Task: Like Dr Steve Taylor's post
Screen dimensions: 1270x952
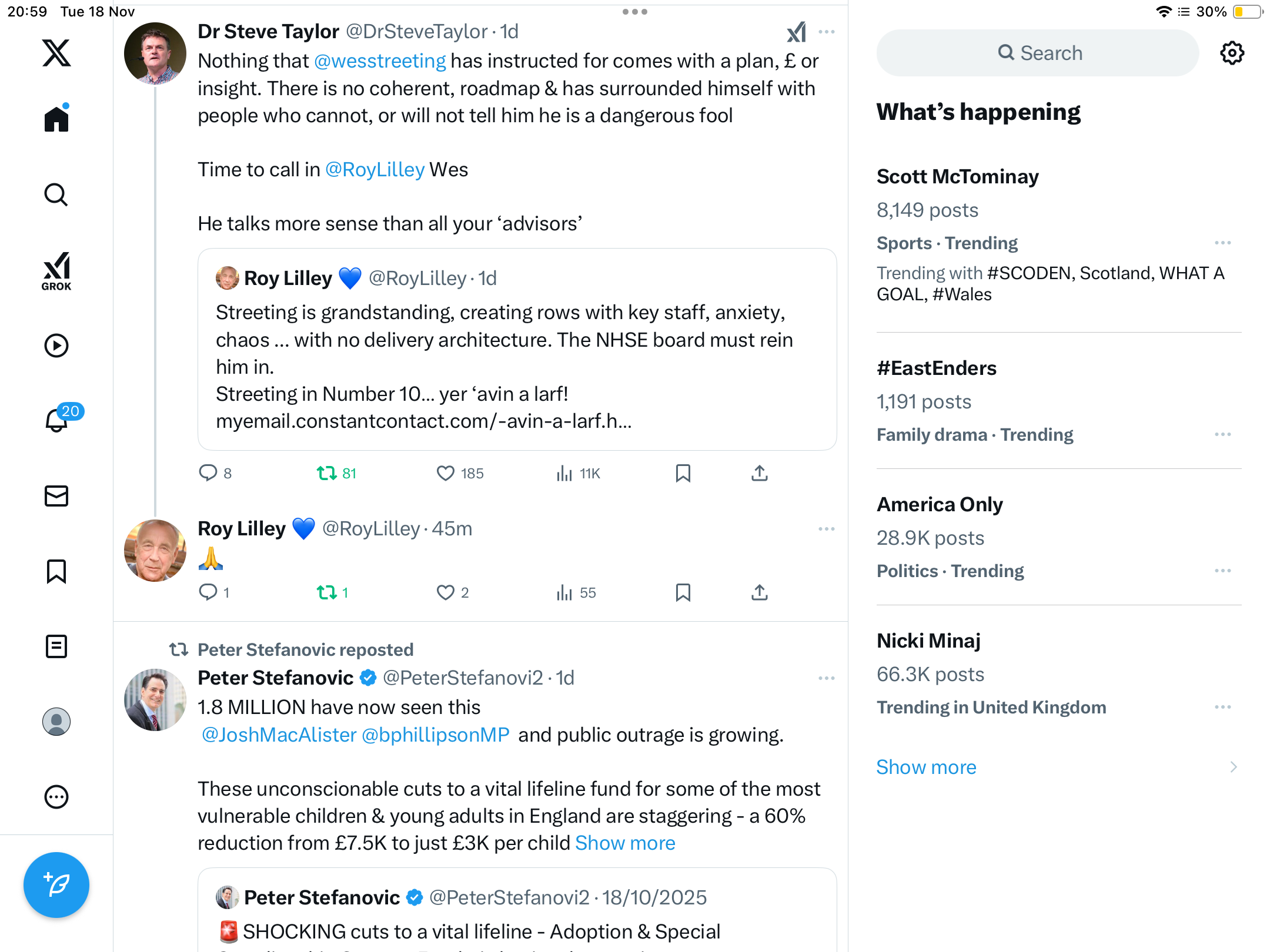Action: click(x=446, y=473)
